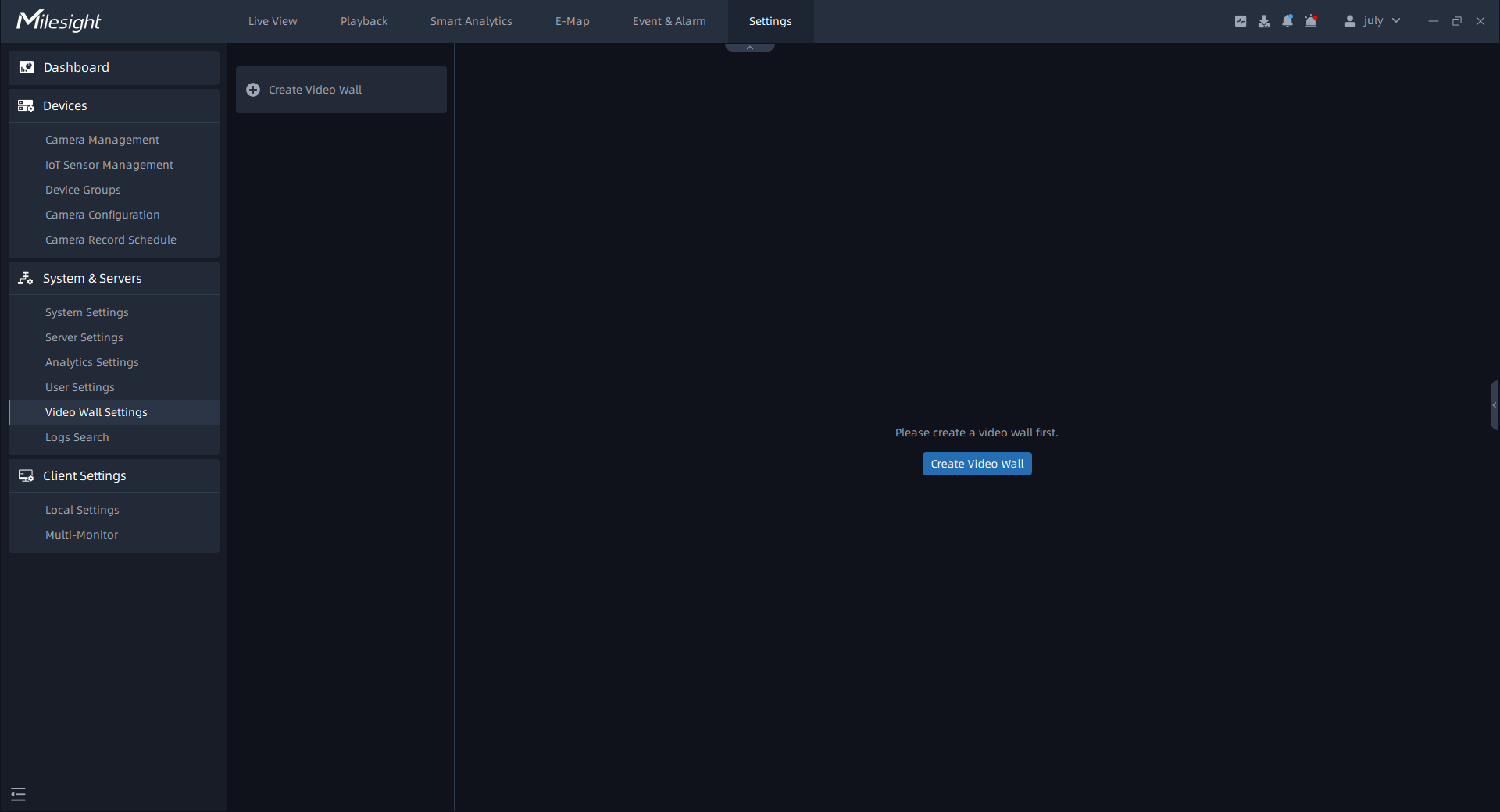Select Multi-Monitor settings
The width and height of the screenshot is (1500, 812).
click(x=82, y=535)
